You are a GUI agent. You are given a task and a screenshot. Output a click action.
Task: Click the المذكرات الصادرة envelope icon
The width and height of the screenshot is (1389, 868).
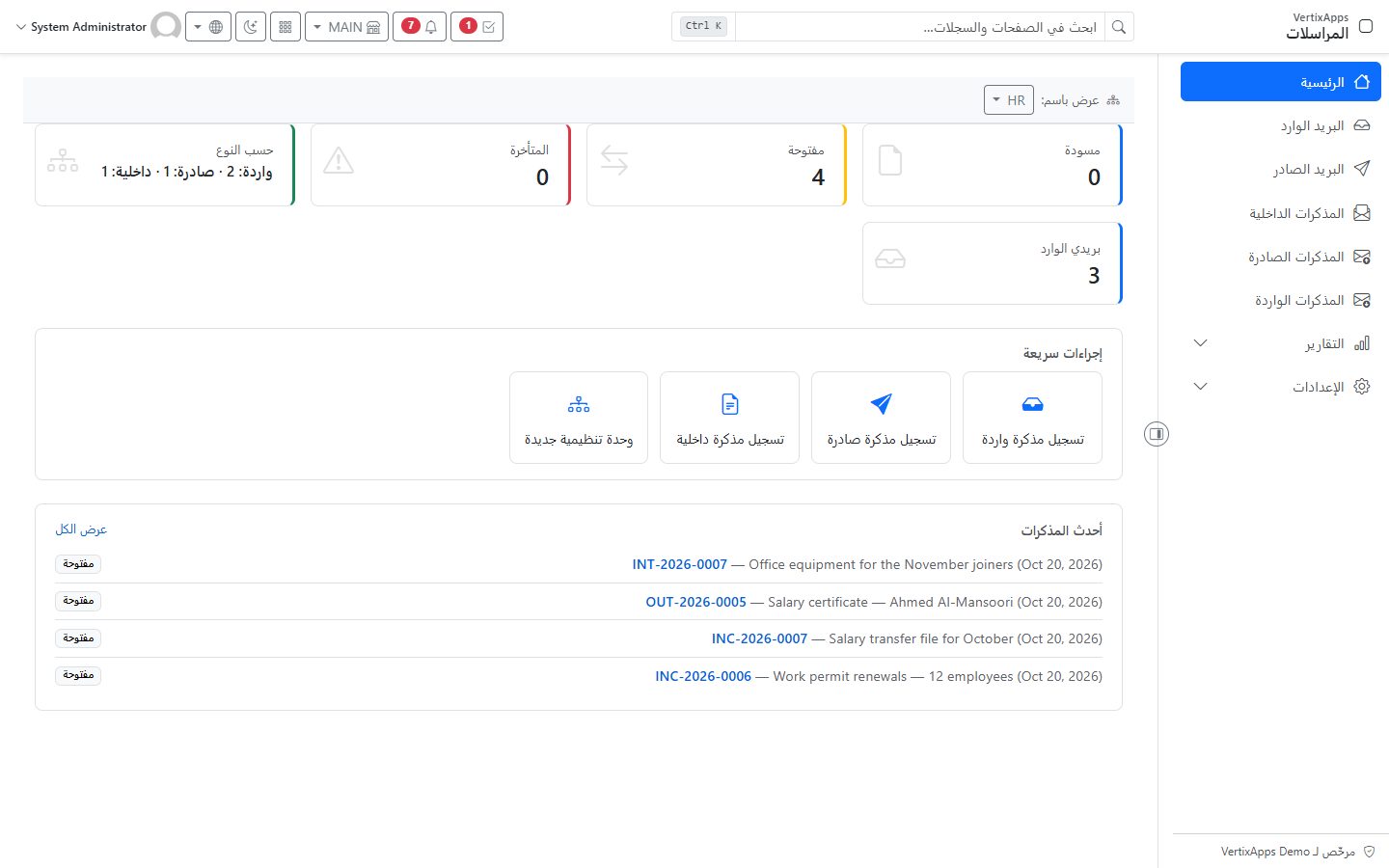1362,257
